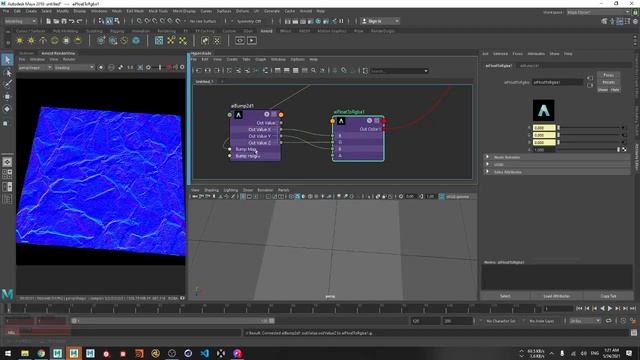640x360 pixels.
Task: Toggle component selection mode icon
Action: (x=117, y=21)
